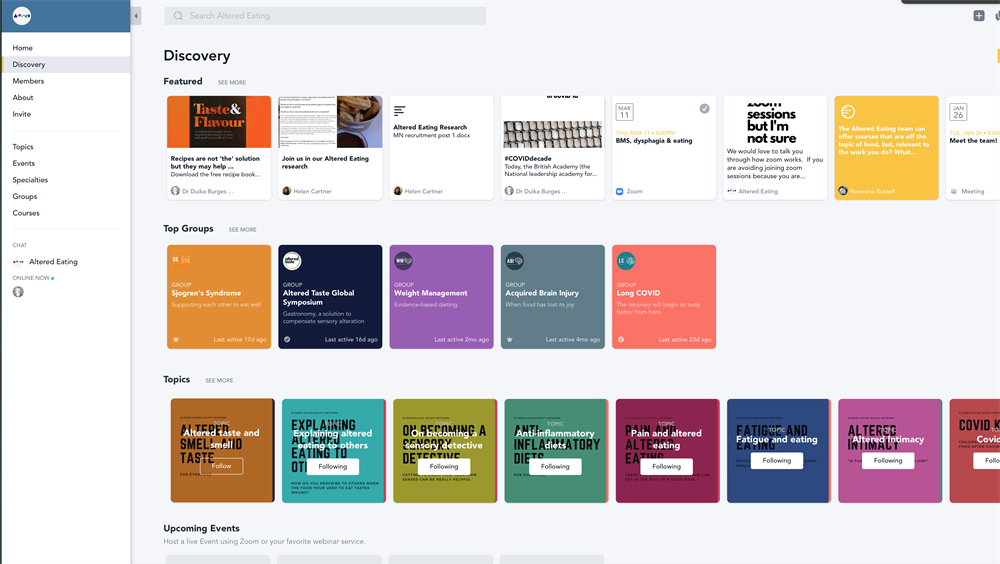The image size is (1000, 564).
Task: Click Helen Cartner avatar on Join us card
Action: click(286, 191)
